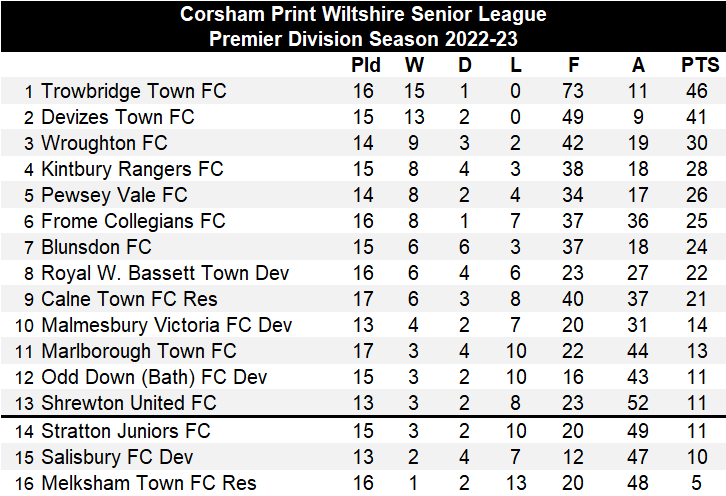Screen dimensions: 726x496
Task: Click the PTS column header
Action: pos(700,65)
